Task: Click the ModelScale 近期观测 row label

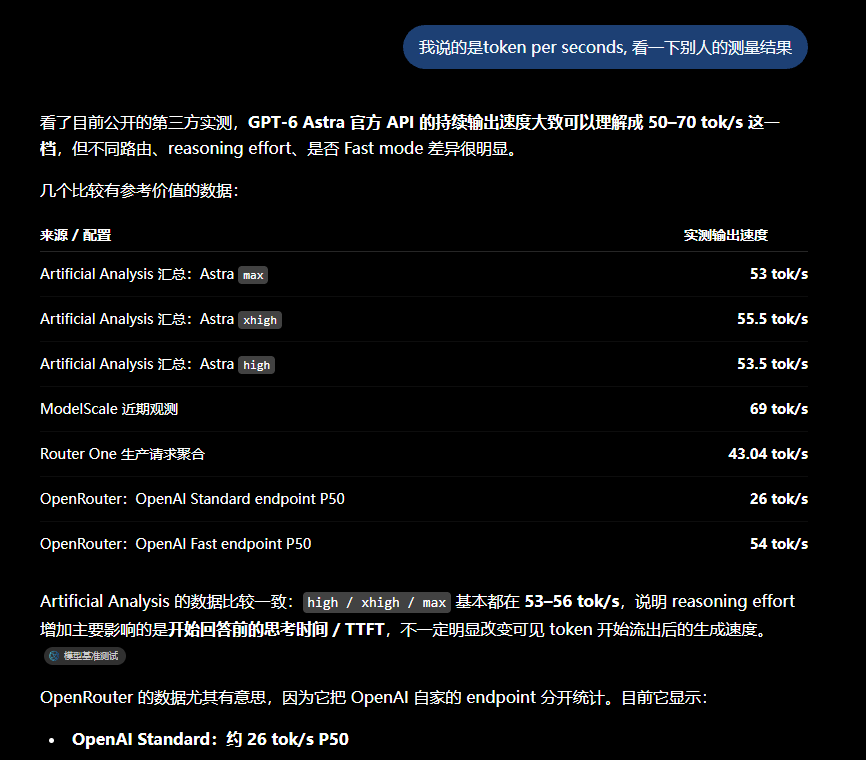Action: point(109,409)
